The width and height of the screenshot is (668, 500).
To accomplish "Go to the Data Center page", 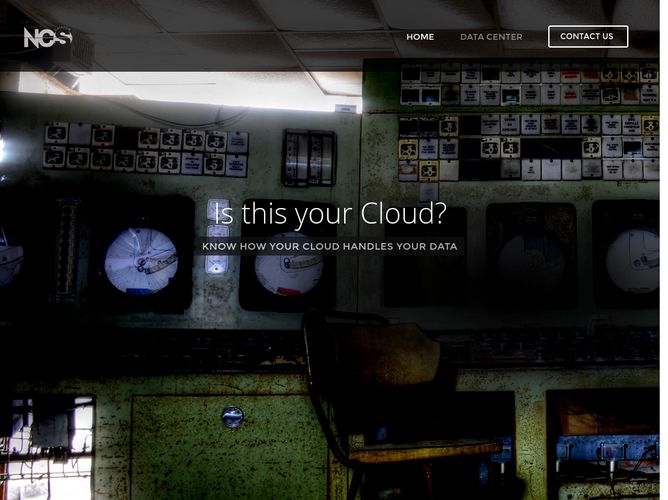I will 491,37.
